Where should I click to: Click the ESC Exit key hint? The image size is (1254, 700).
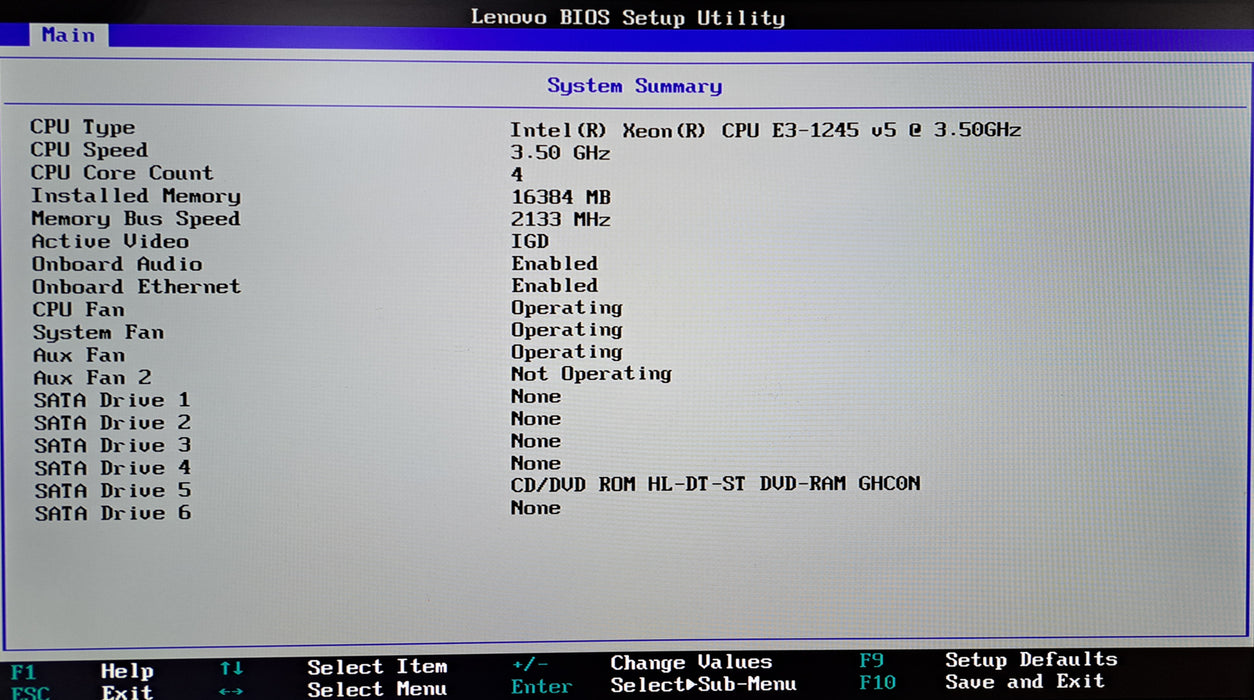pos(82,691)
